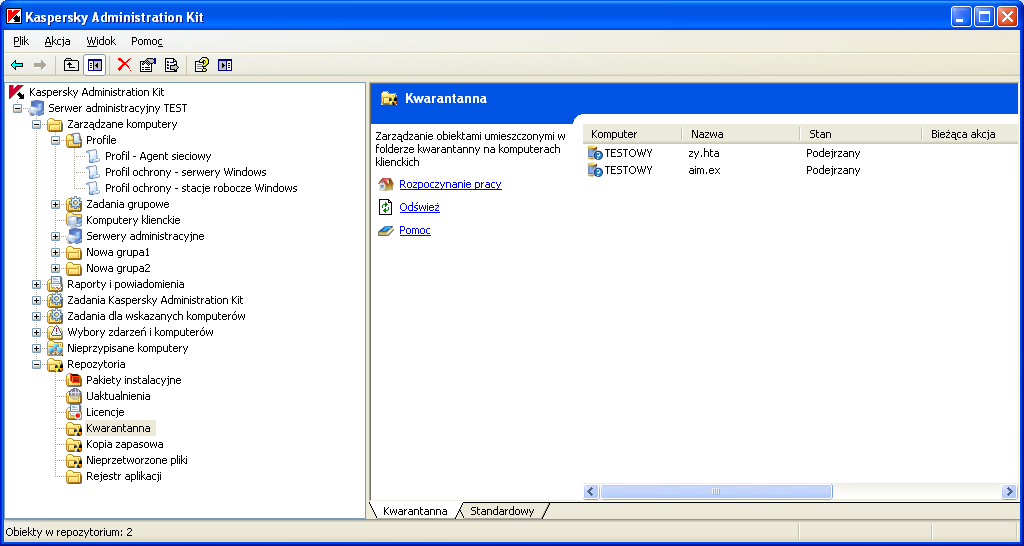Collapse the Serwer administracyjny TEST node

click(x=18, y=108)
